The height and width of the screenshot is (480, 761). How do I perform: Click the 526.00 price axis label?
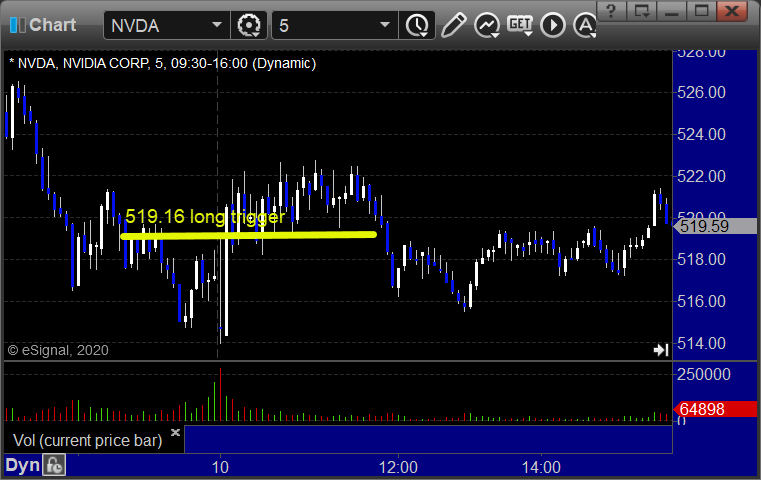click(701, 92)
